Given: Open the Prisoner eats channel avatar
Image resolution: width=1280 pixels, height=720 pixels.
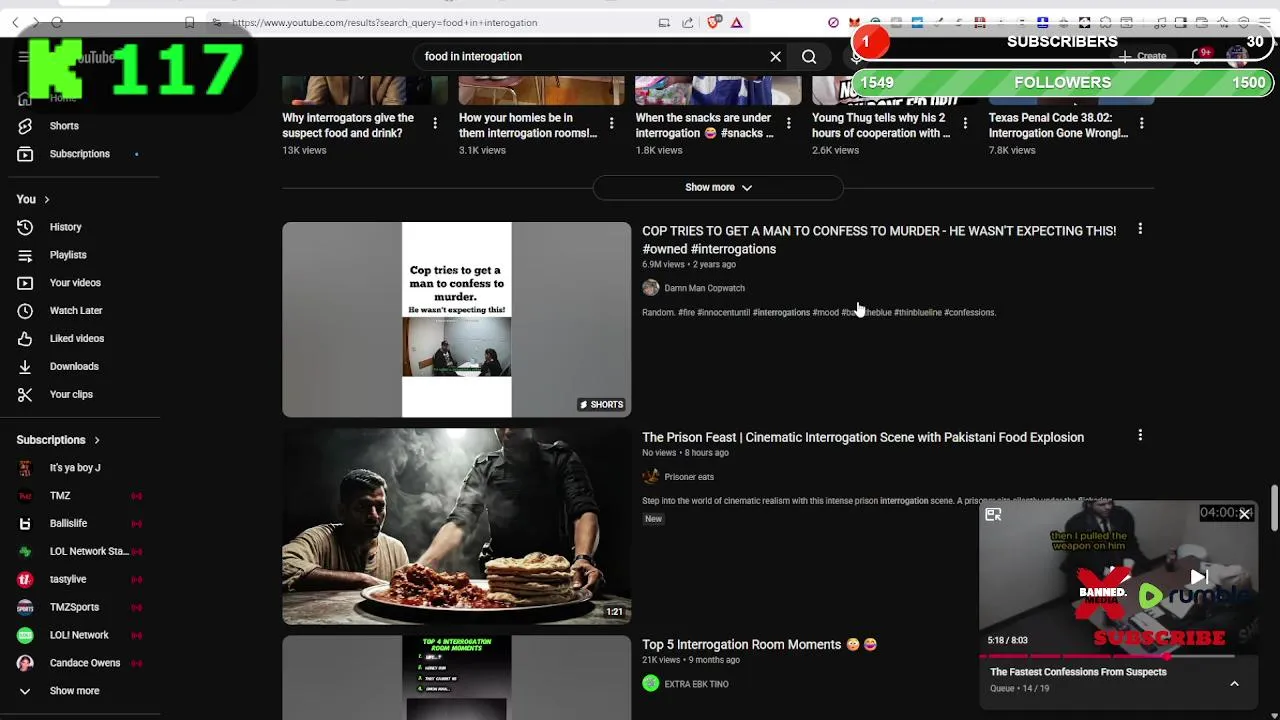Looking at the screenshot, I should (x=651, y=477).
